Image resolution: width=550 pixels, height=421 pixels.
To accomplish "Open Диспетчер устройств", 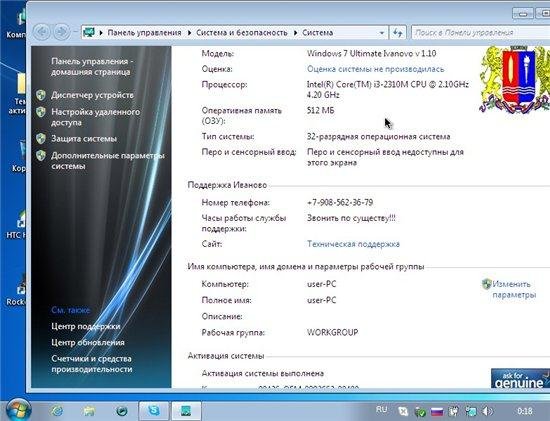I will coord(92,95).
